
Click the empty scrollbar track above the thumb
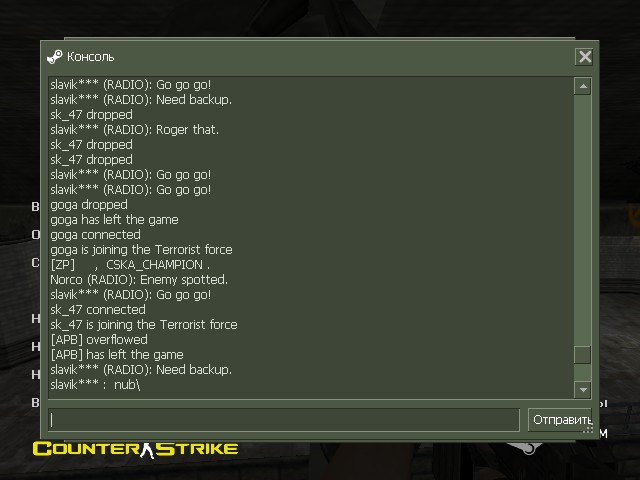pyautogui.click(x=582, y=220)
